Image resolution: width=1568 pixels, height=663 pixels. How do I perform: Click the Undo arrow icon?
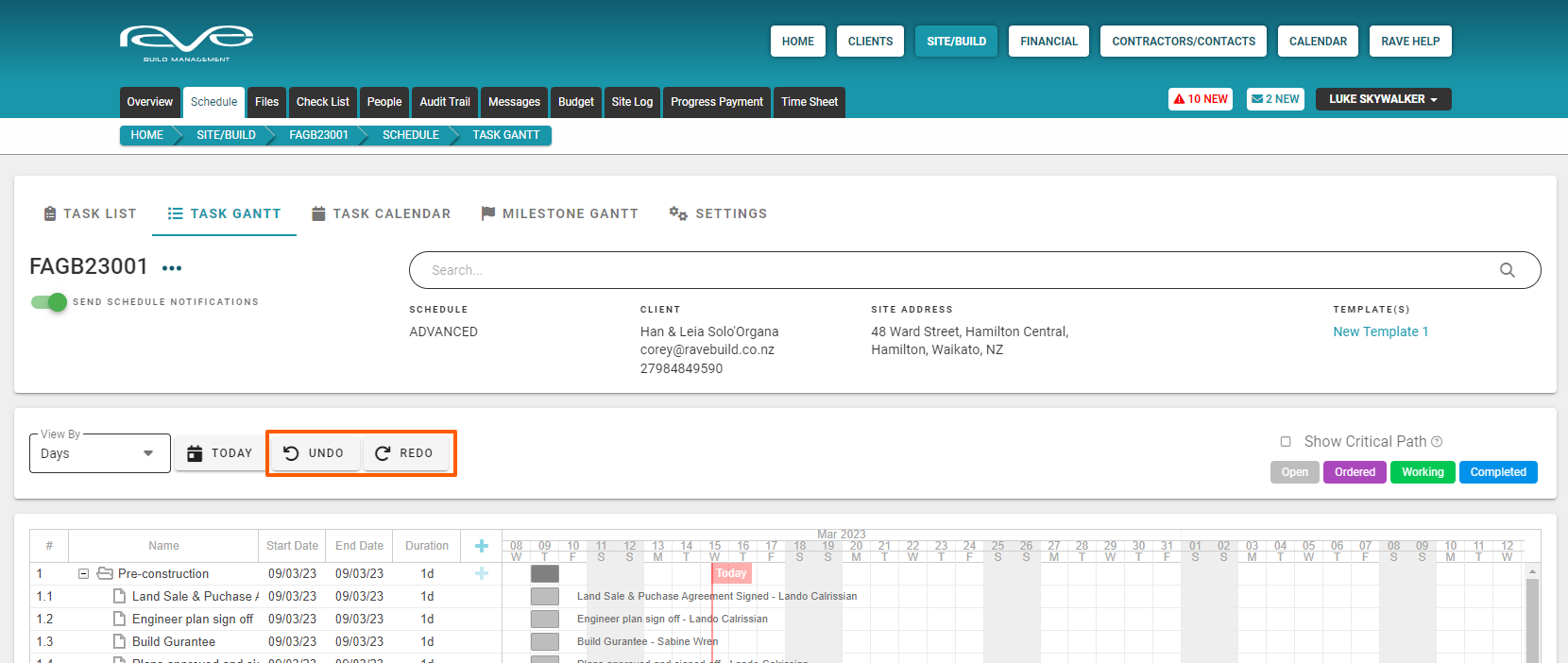coord(291,453)
